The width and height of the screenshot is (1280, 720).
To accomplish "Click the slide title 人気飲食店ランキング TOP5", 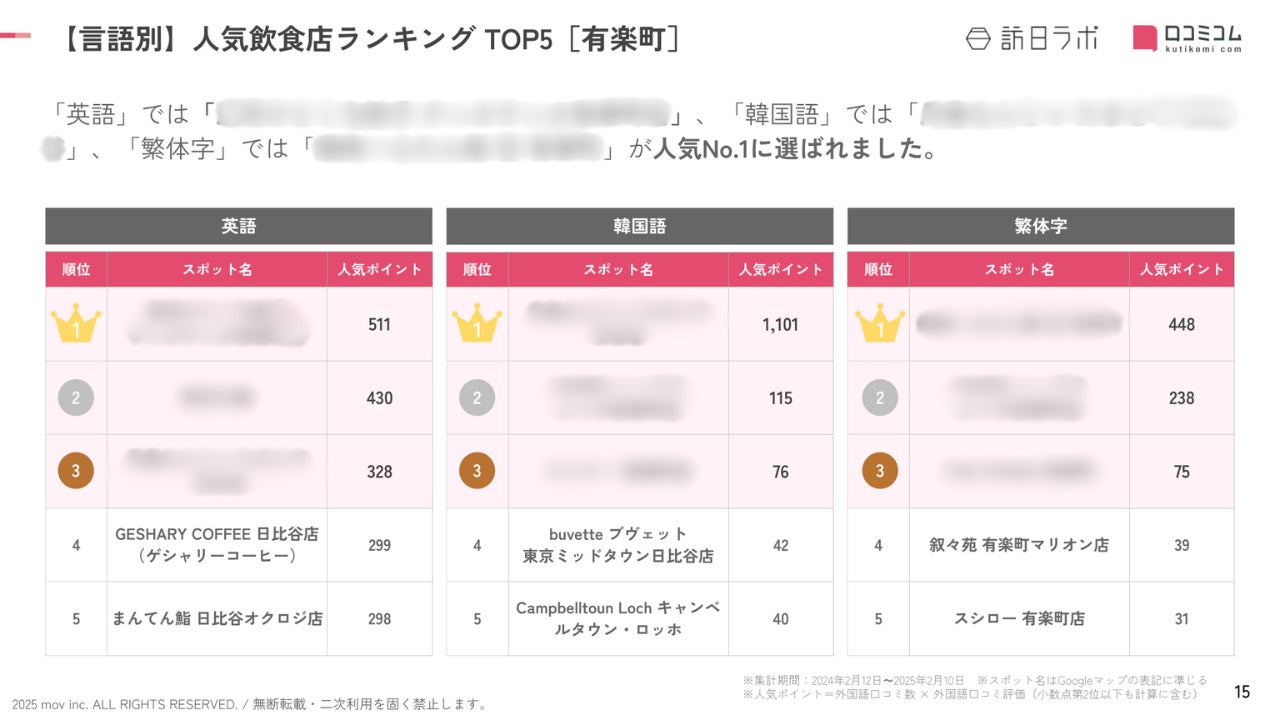I will point(372,39).
